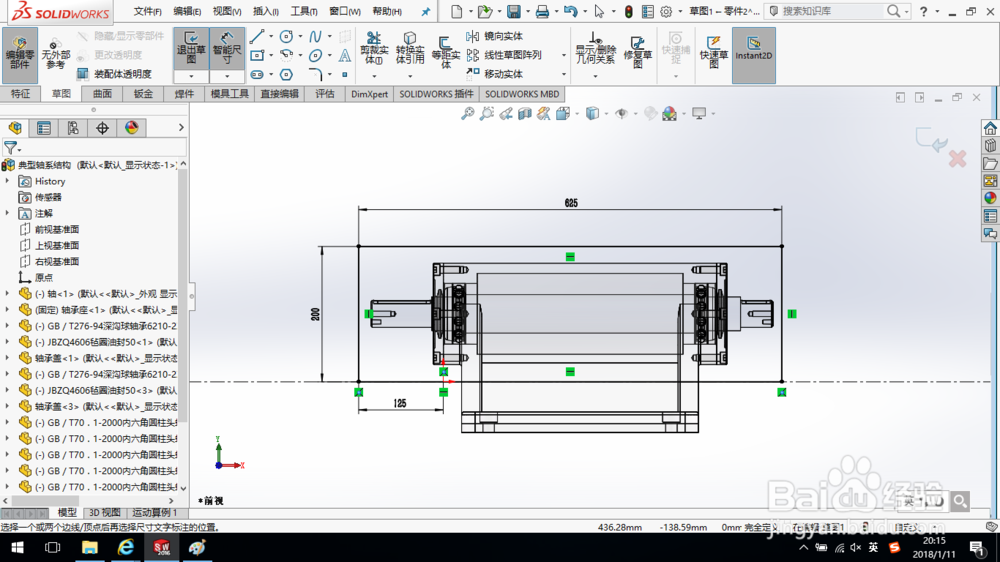
Task: Select the Spline sketch tool
Action: click(315, 37)
